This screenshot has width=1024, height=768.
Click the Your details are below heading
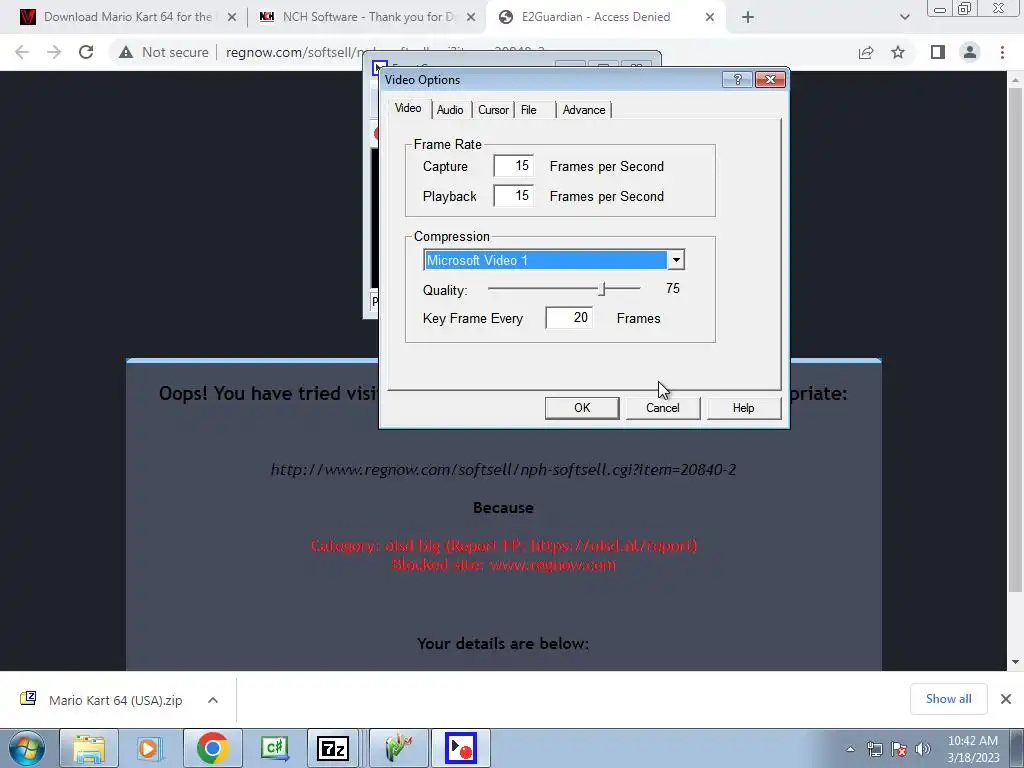pos(503,643)
